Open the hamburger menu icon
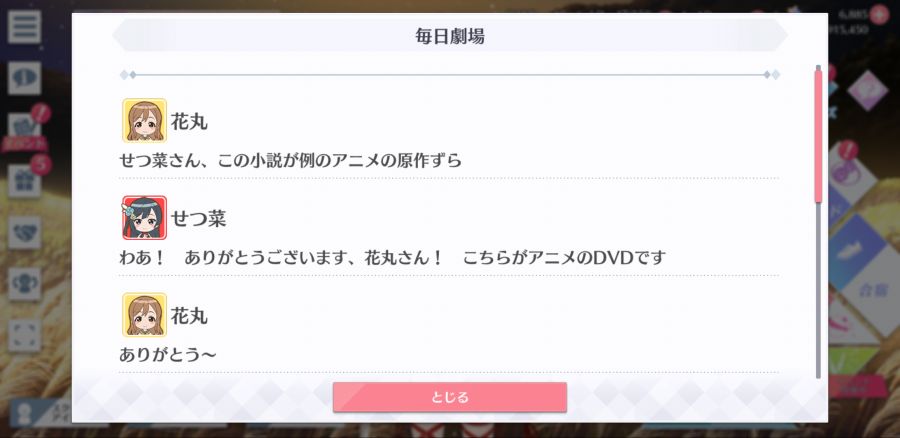Screen dimensions: 900x438 coord(24,26)
